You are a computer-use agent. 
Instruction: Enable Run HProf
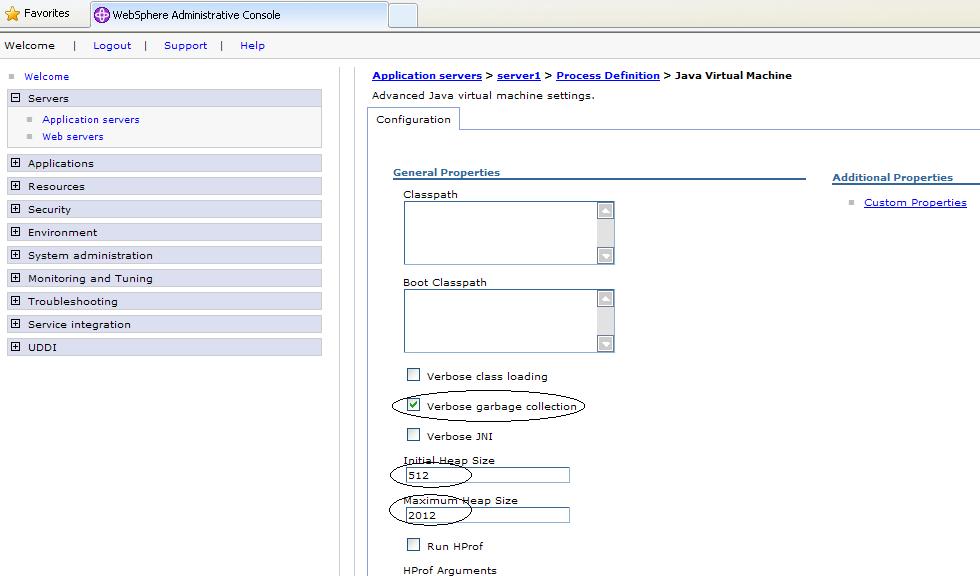(x=413, y=545)
